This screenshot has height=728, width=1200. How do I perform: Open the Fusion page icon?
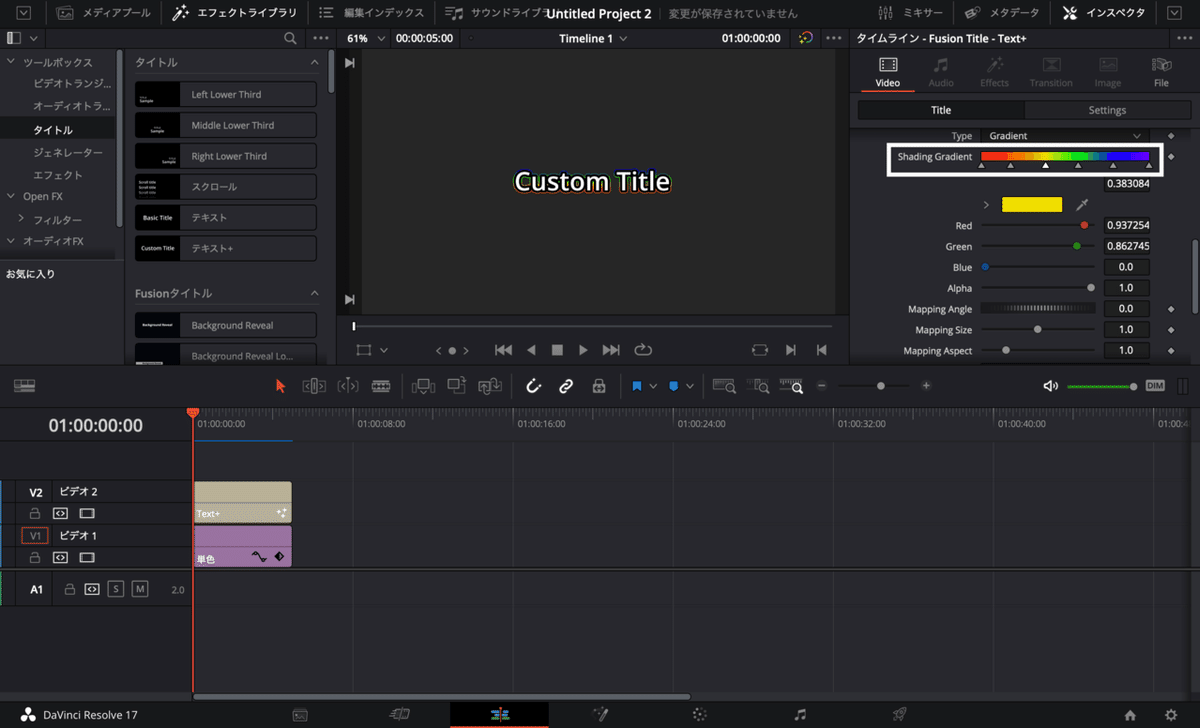(600, 715)
